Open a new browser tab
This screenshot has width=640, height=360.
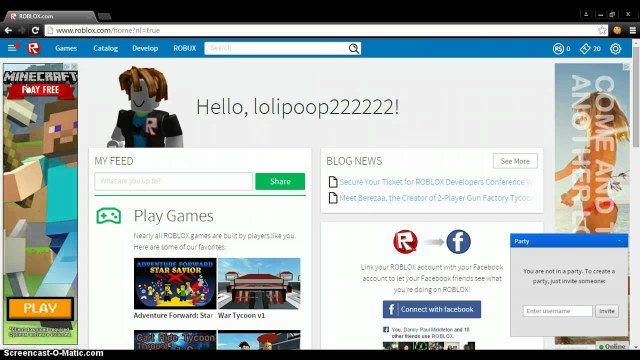point(104,16)
